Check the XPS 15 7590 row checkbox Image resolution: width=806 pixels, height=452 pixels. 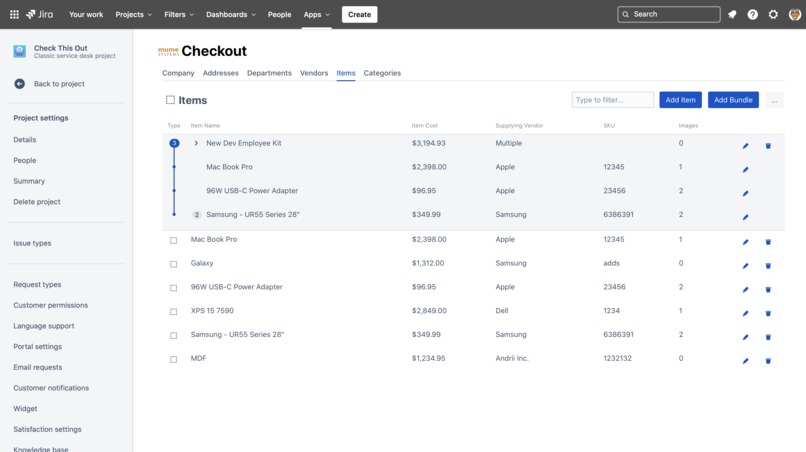[x=174, y=312]
